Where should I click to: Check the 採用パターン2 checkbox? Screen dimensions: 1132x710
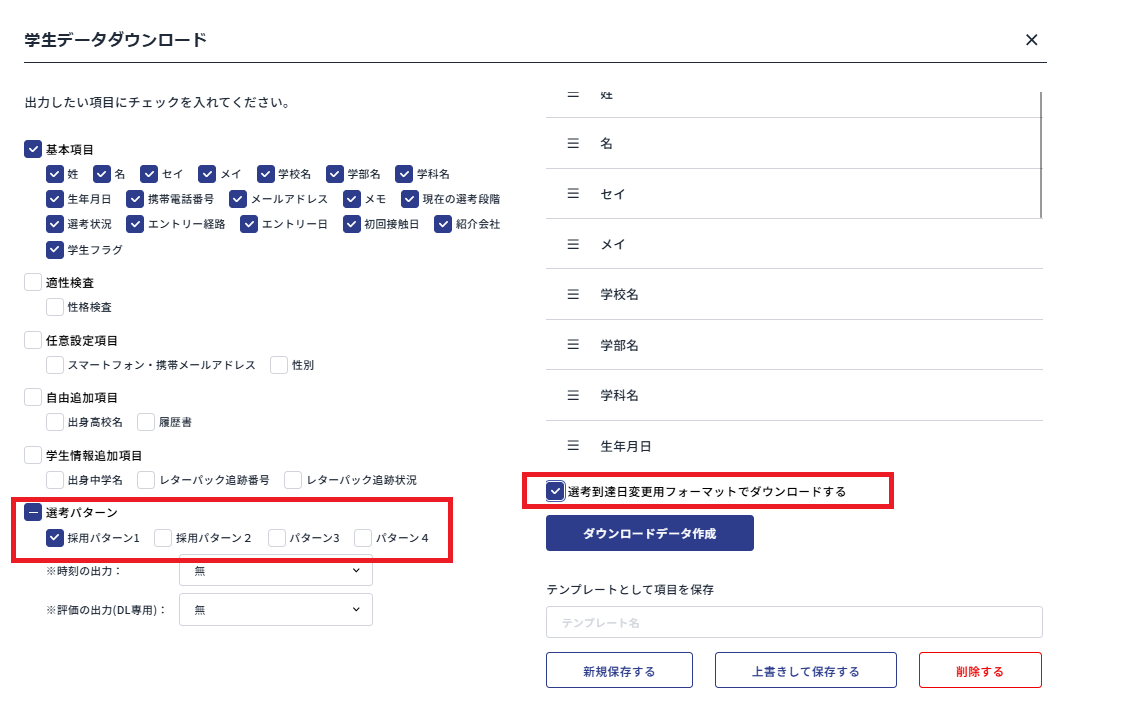161,537
